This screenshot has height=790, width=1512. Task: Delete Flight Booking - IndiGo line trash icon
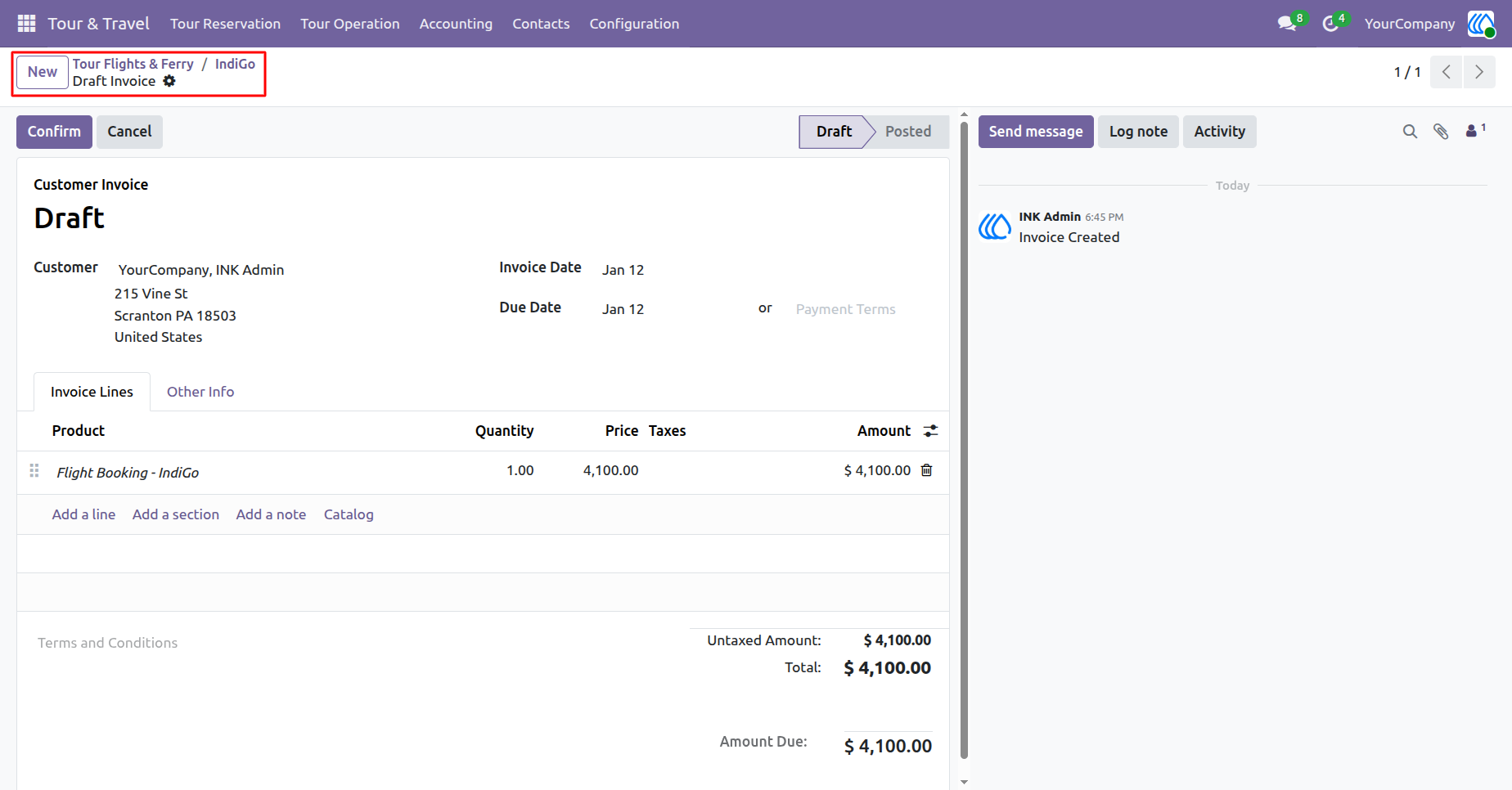pos(927,470)
